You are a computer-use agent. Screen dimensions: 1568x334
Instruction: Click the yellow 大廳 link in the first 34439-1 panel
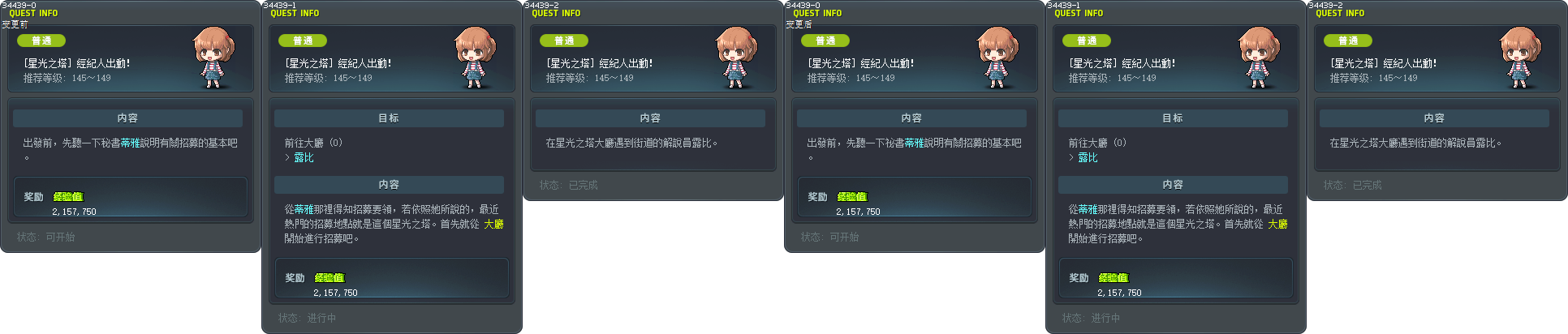[493, 224]
